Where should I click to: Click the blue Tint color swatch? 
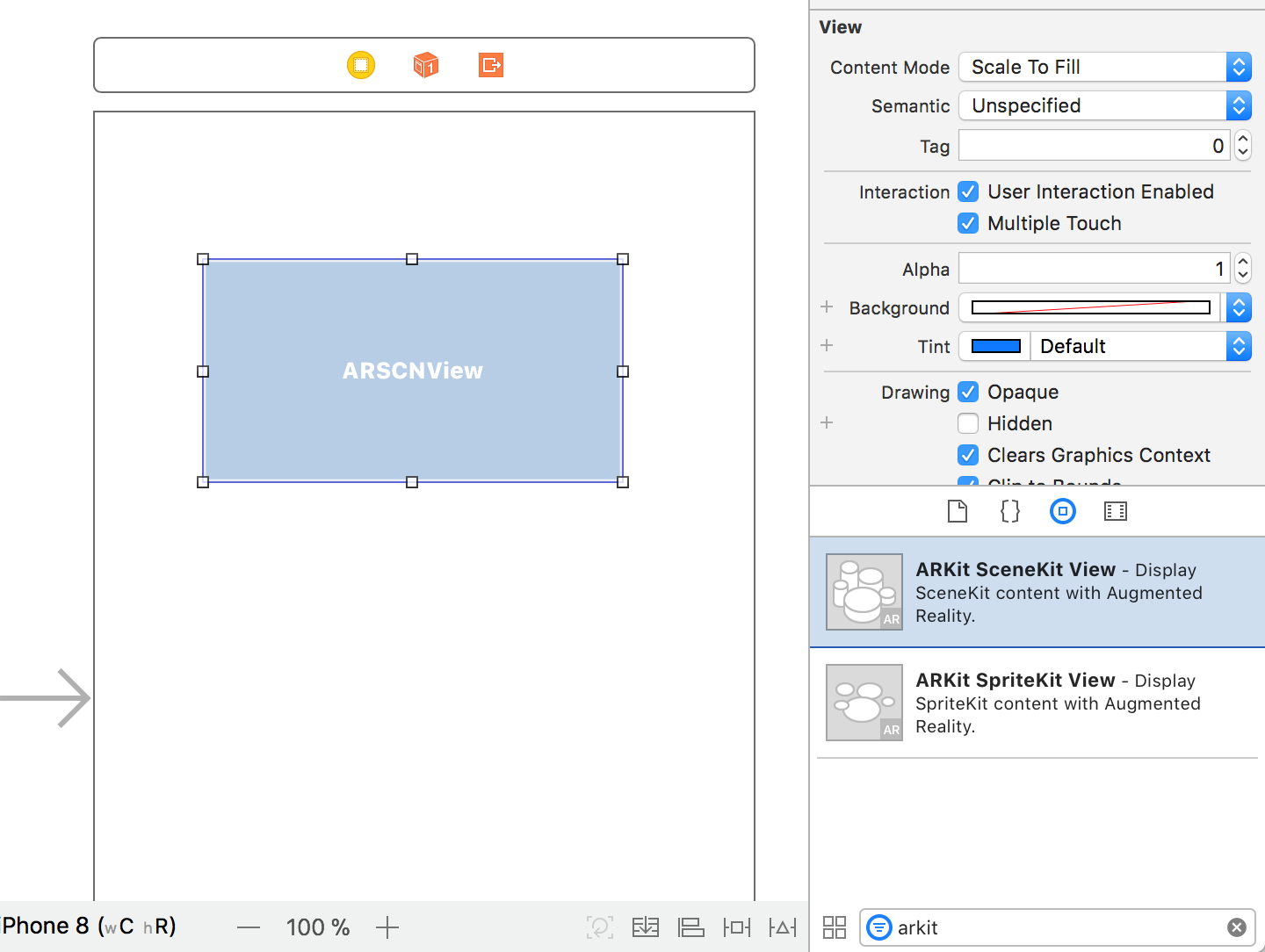[995, 346]
